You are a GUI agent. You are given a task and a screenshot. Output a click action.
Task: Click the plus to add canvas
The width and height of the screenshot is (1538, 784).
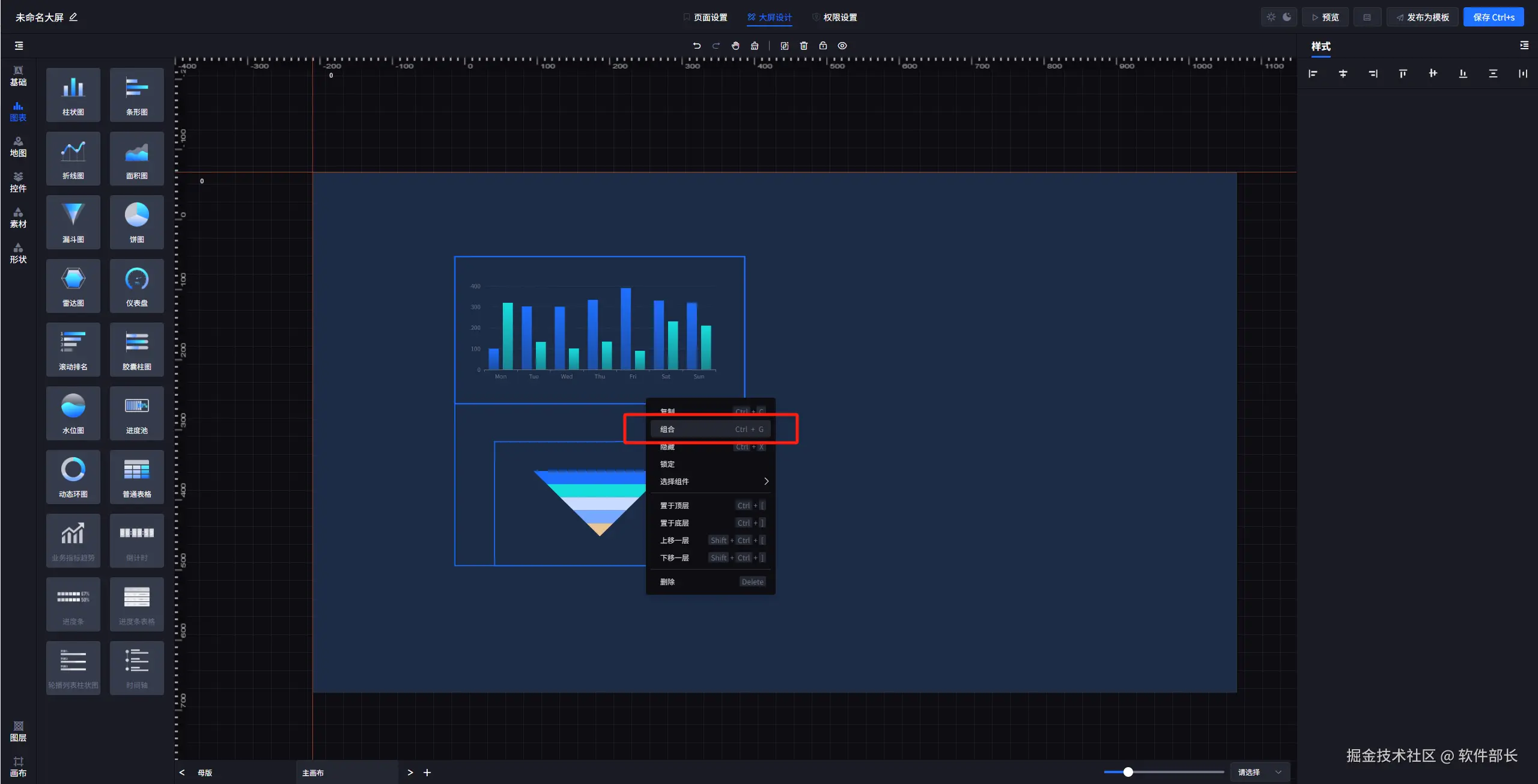coord(427,773)
